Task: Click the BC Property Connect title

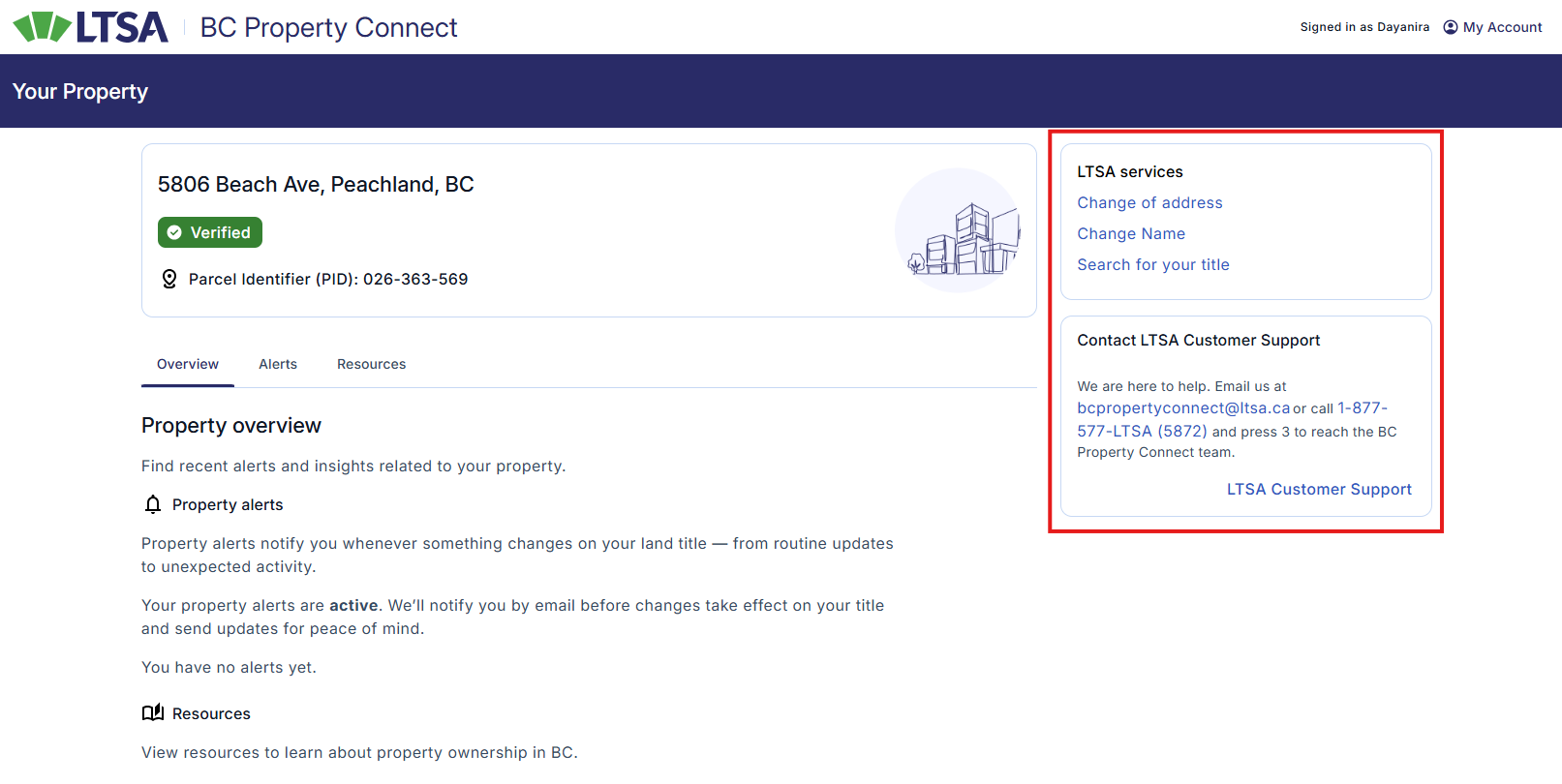Action: pyautogui.click(x=328, y=27)
